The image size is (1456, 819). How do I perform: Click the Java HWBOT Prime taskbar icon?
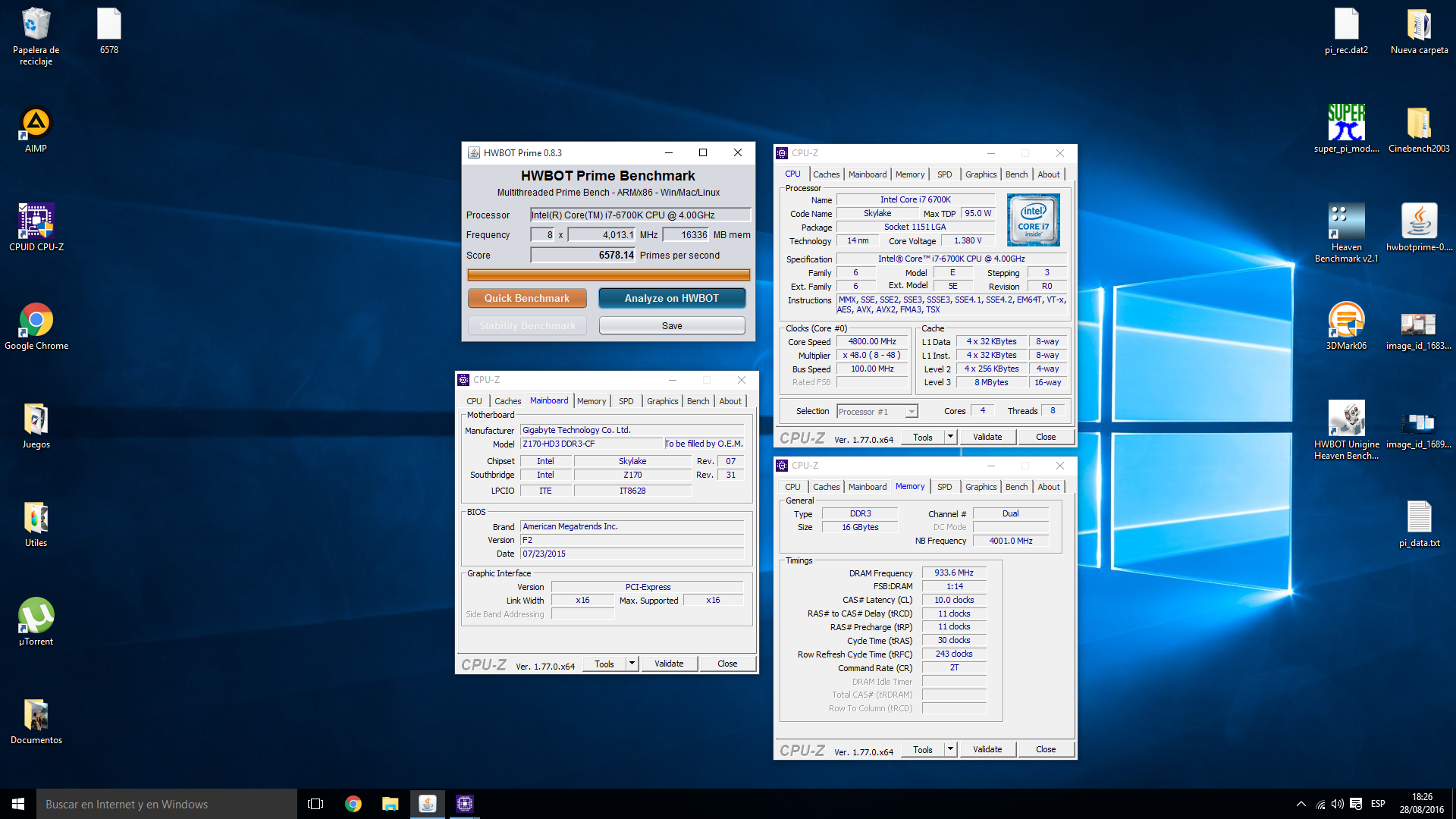tap(428, 804)
